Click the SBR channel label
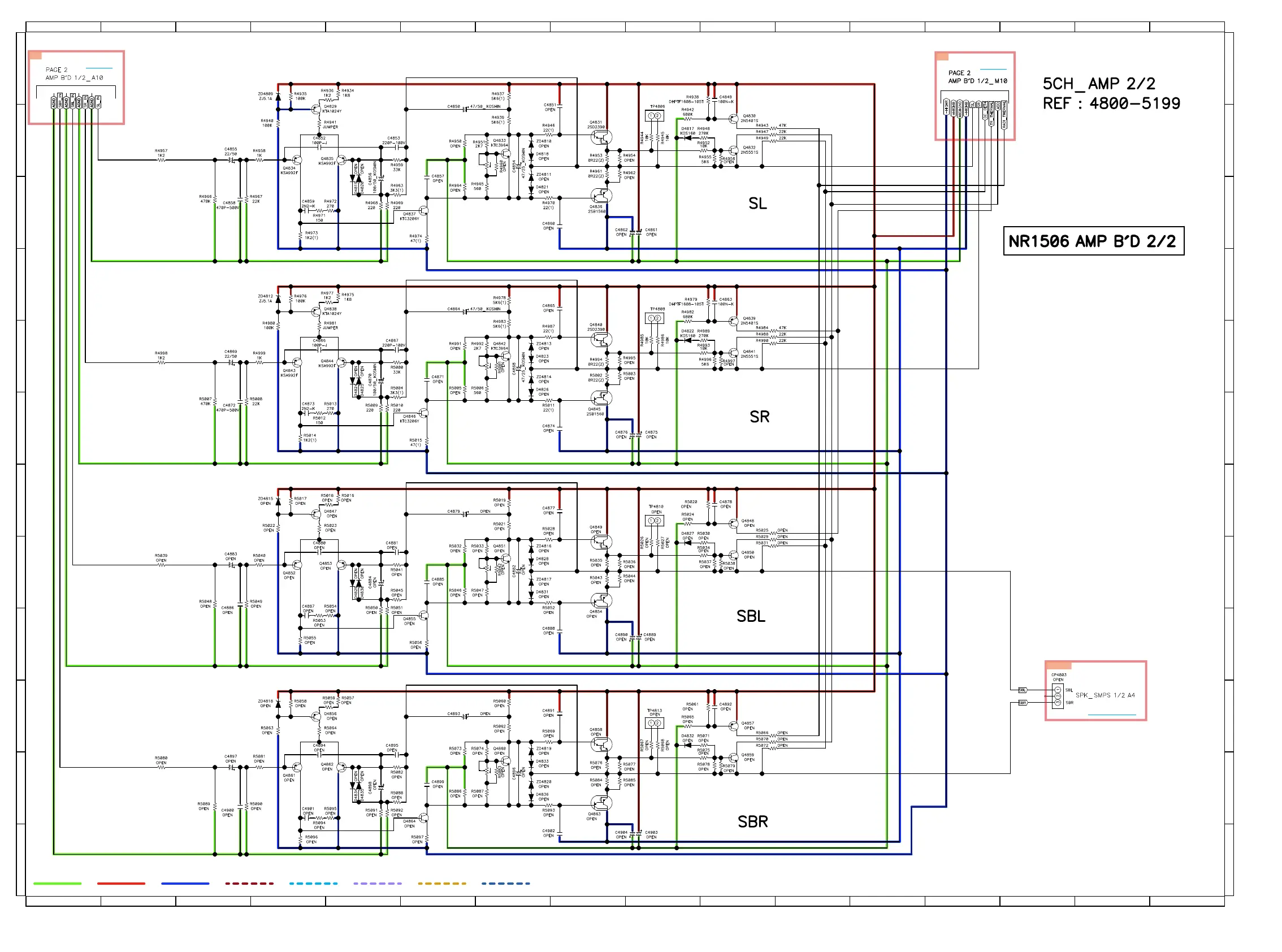 (752, 821)
